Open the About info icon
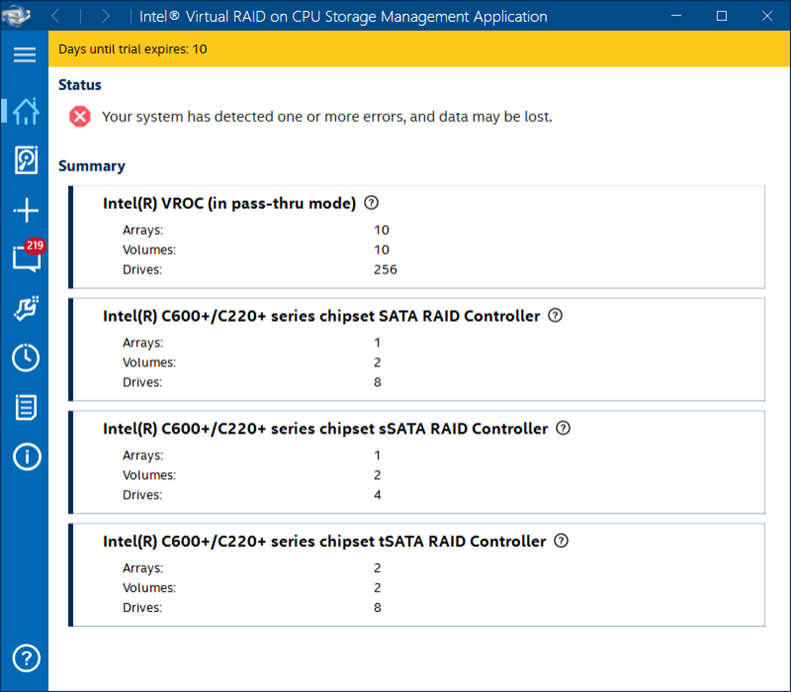Image resolution: width=791 pixels, height=692 pixels. pos(25,457)
